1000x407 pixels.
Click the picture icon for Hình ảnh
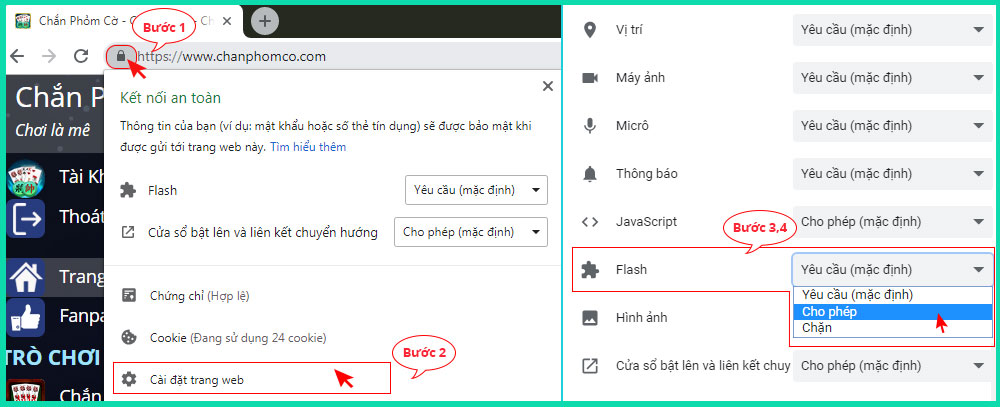point(590,317)
